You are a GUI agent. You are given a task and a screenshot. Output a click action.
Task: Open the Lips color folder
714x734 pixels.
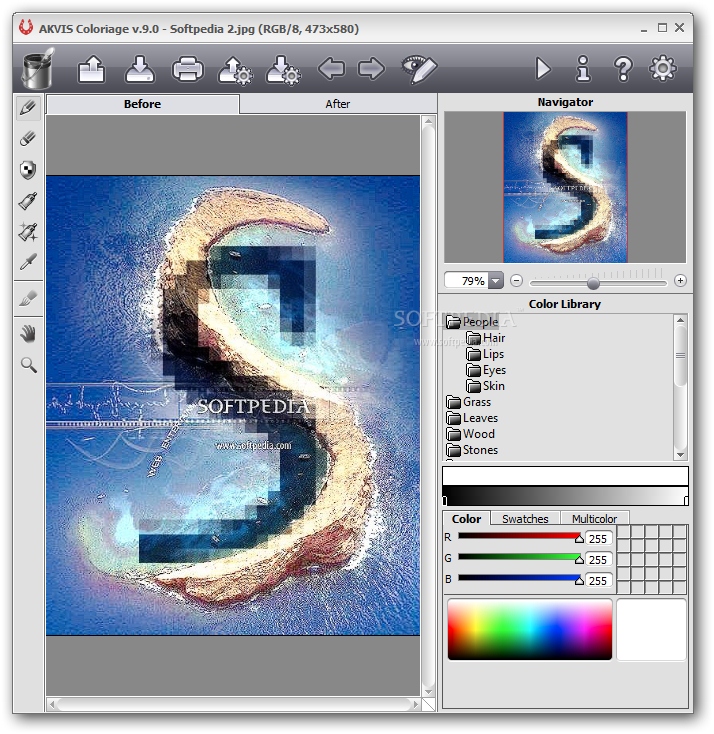485,354
